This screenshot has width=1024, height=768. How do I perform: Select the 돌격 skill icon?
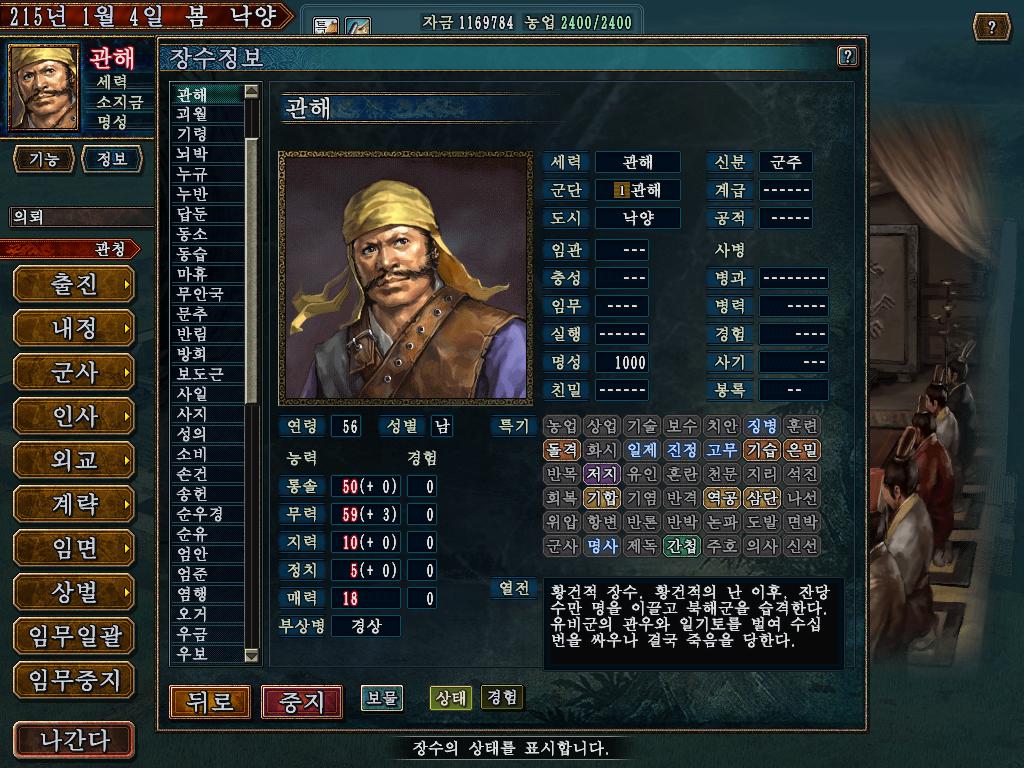(562, 449)
